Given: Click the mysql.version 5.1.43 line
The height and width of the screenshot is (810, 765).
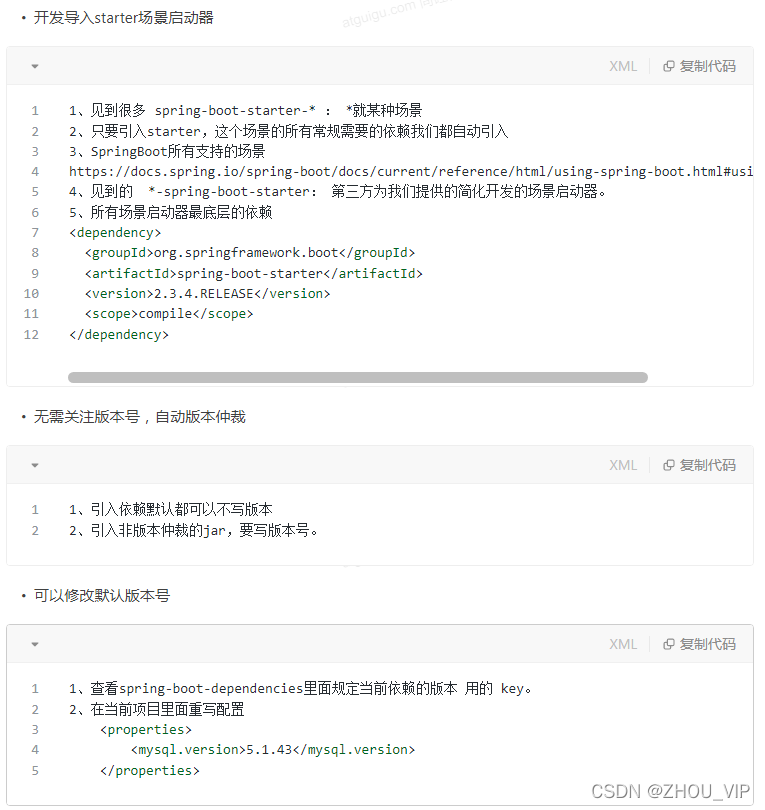Looking at the screenshot, I should 273,750.
